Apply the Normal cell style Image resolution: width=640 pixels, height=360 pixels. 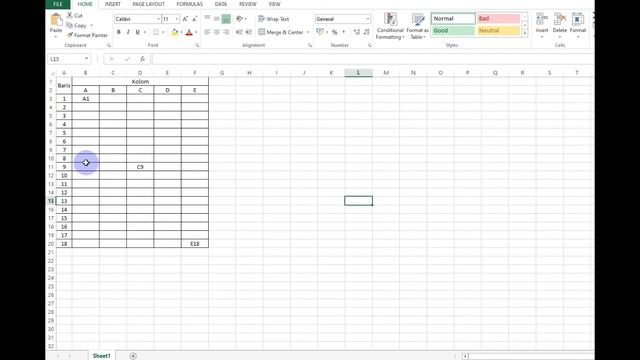(453, 18)
